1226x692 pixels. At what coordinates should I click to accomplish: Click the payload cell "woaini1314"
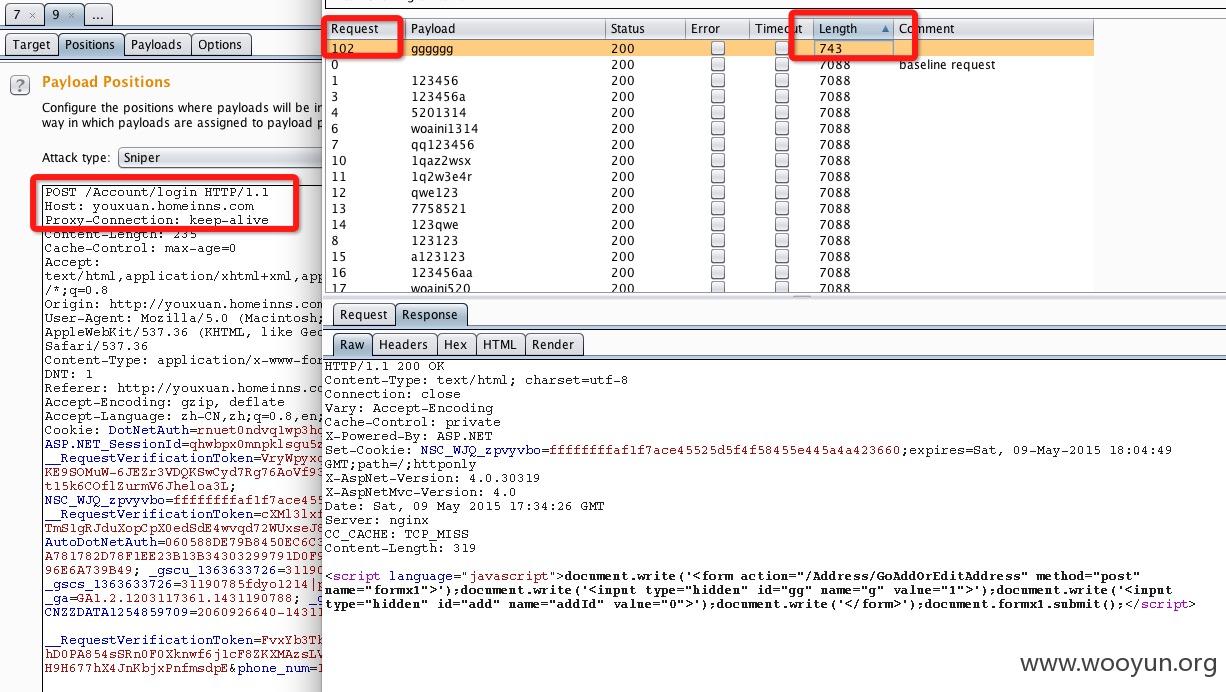(444, 128)
